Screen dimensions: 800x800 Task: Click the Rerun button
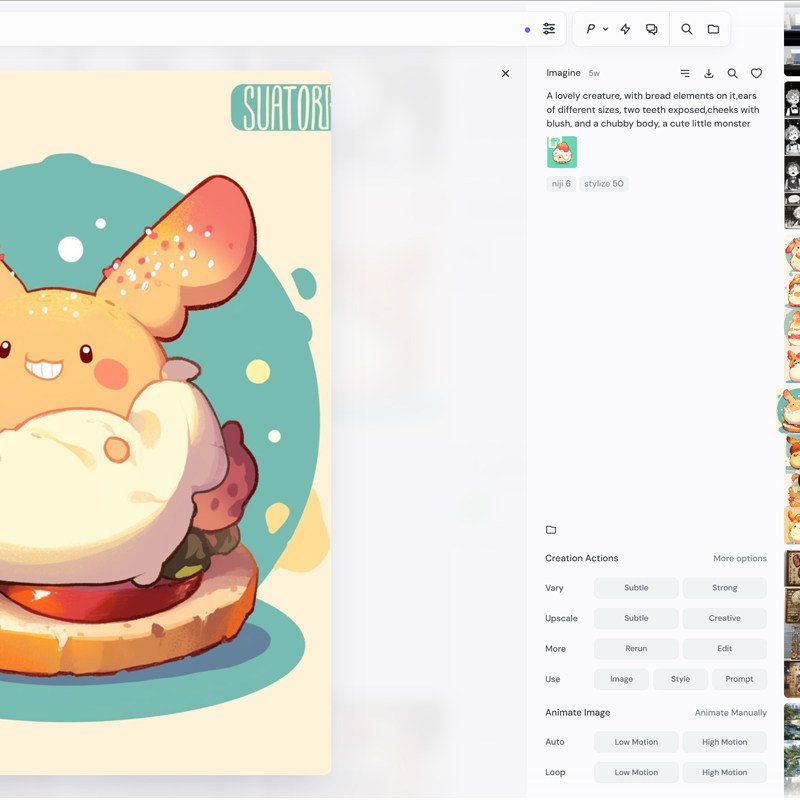(636, 648)
